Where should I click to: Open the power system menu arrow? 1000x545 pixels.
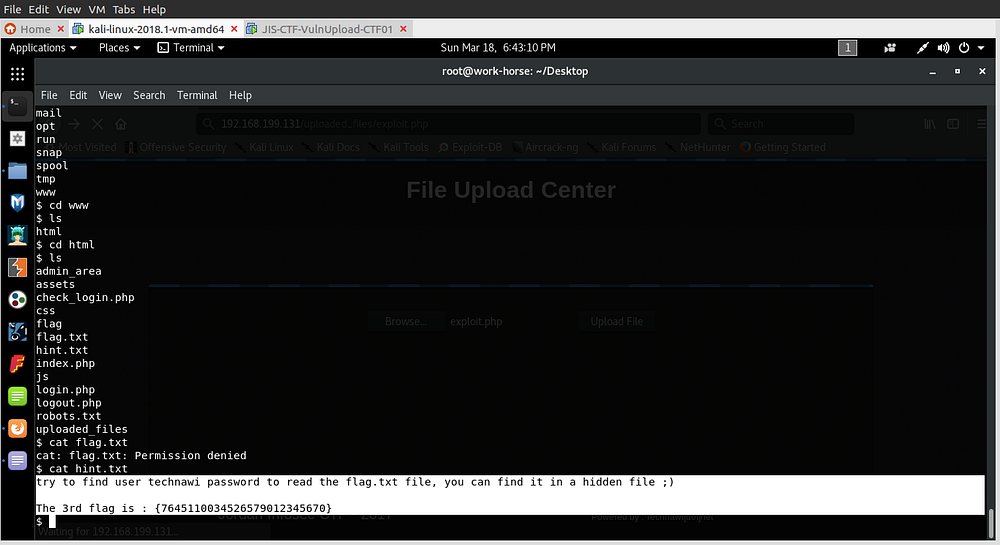click(982, 48)
